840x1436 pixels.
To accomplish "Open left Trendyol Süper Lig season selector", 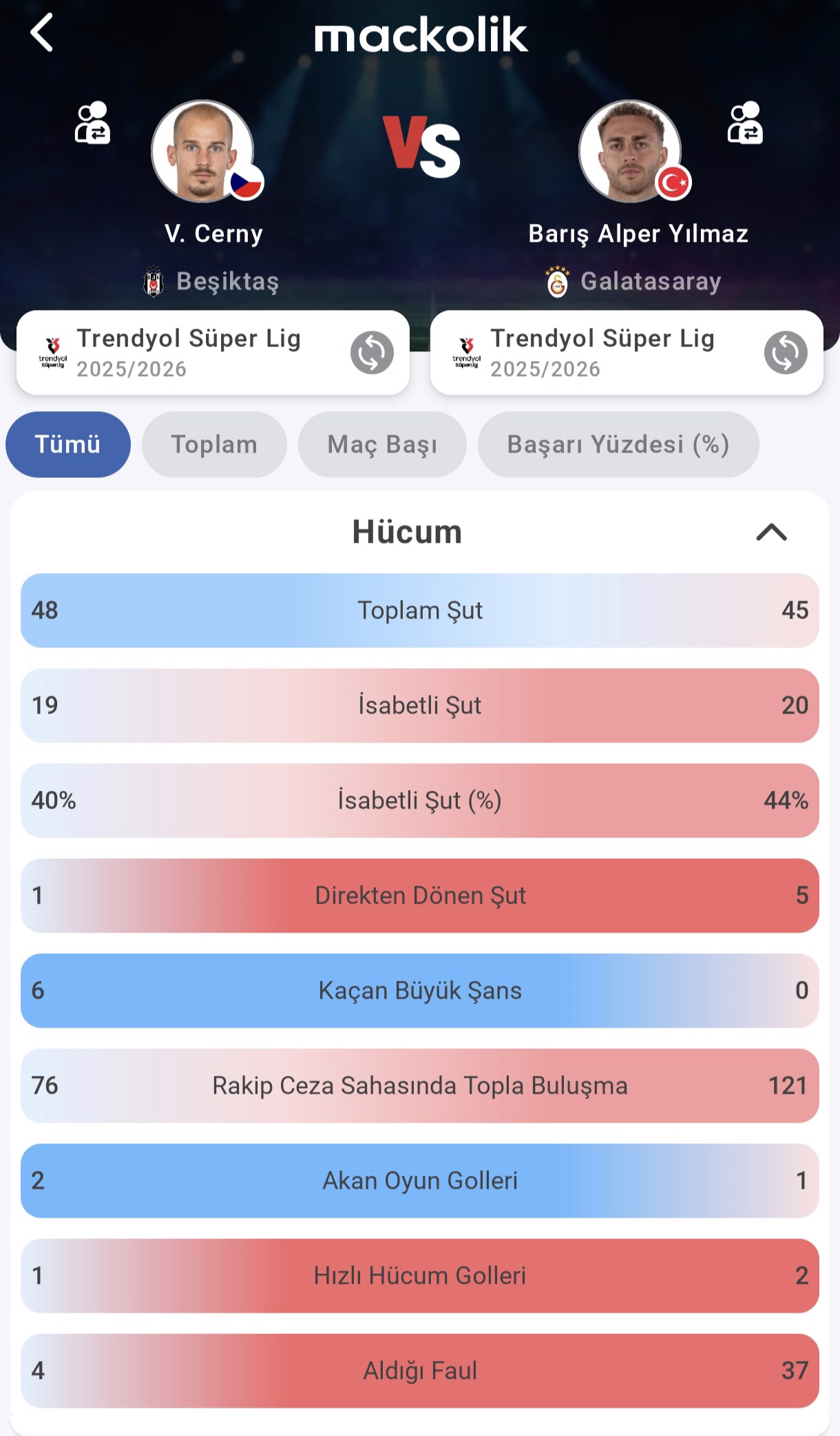I will coord(189,353).
